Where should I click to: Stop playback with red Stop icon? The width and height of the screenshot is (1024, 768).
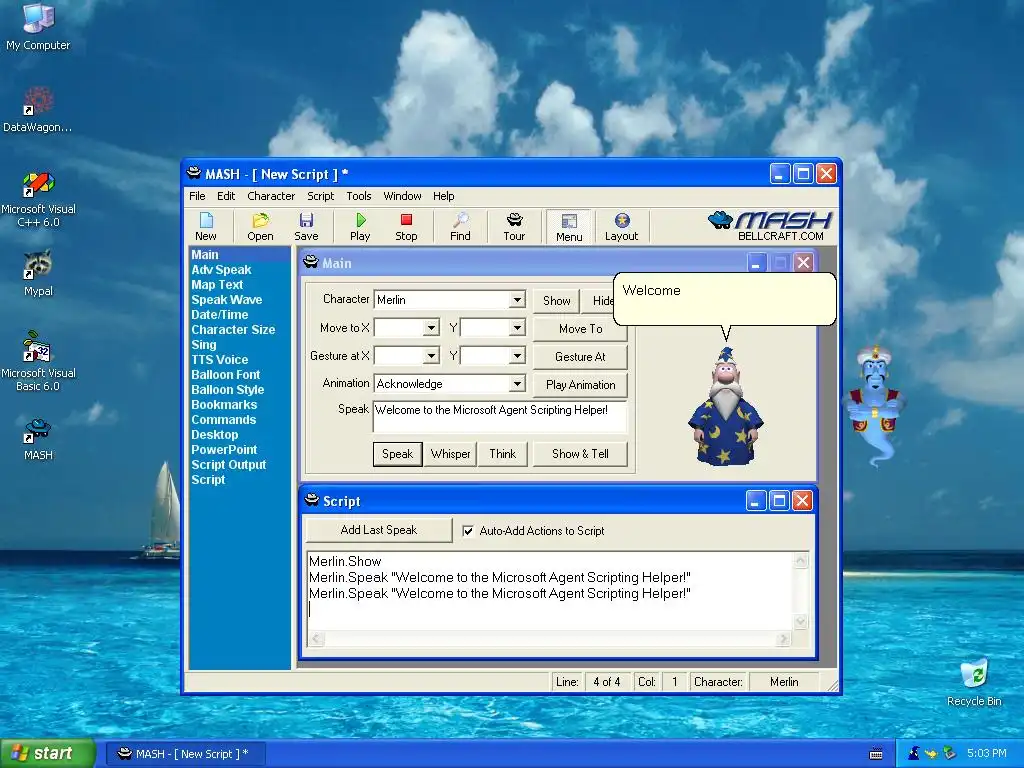tap(406, 227)
